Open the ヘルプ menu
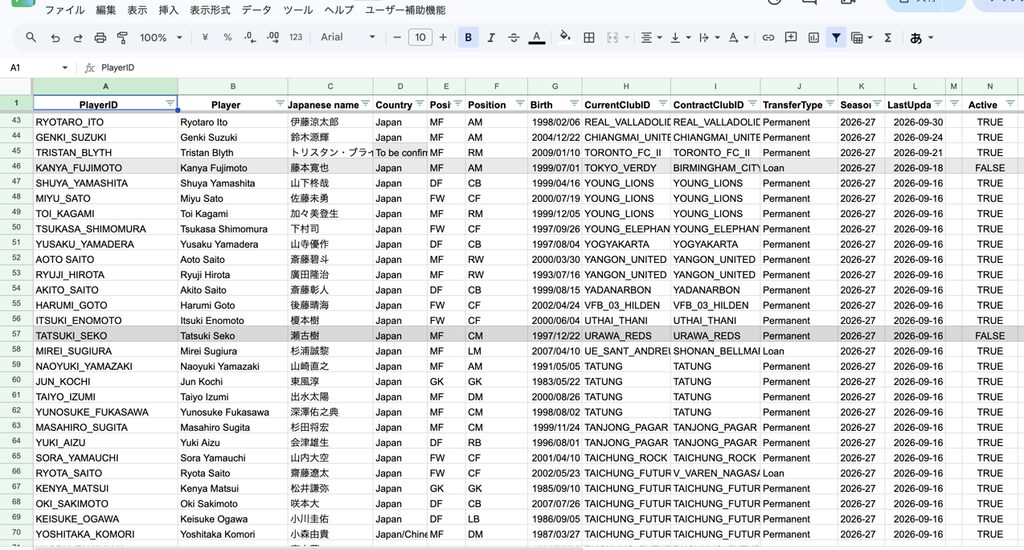 [x=340, y=10]
